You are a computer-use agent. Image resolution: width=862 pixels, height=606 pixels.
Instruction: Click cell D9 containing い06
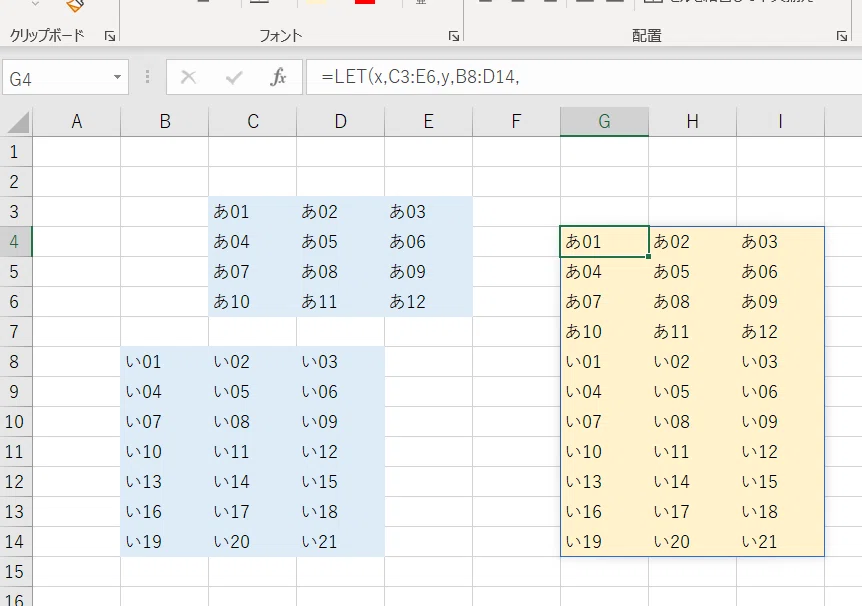coord(341,392)
